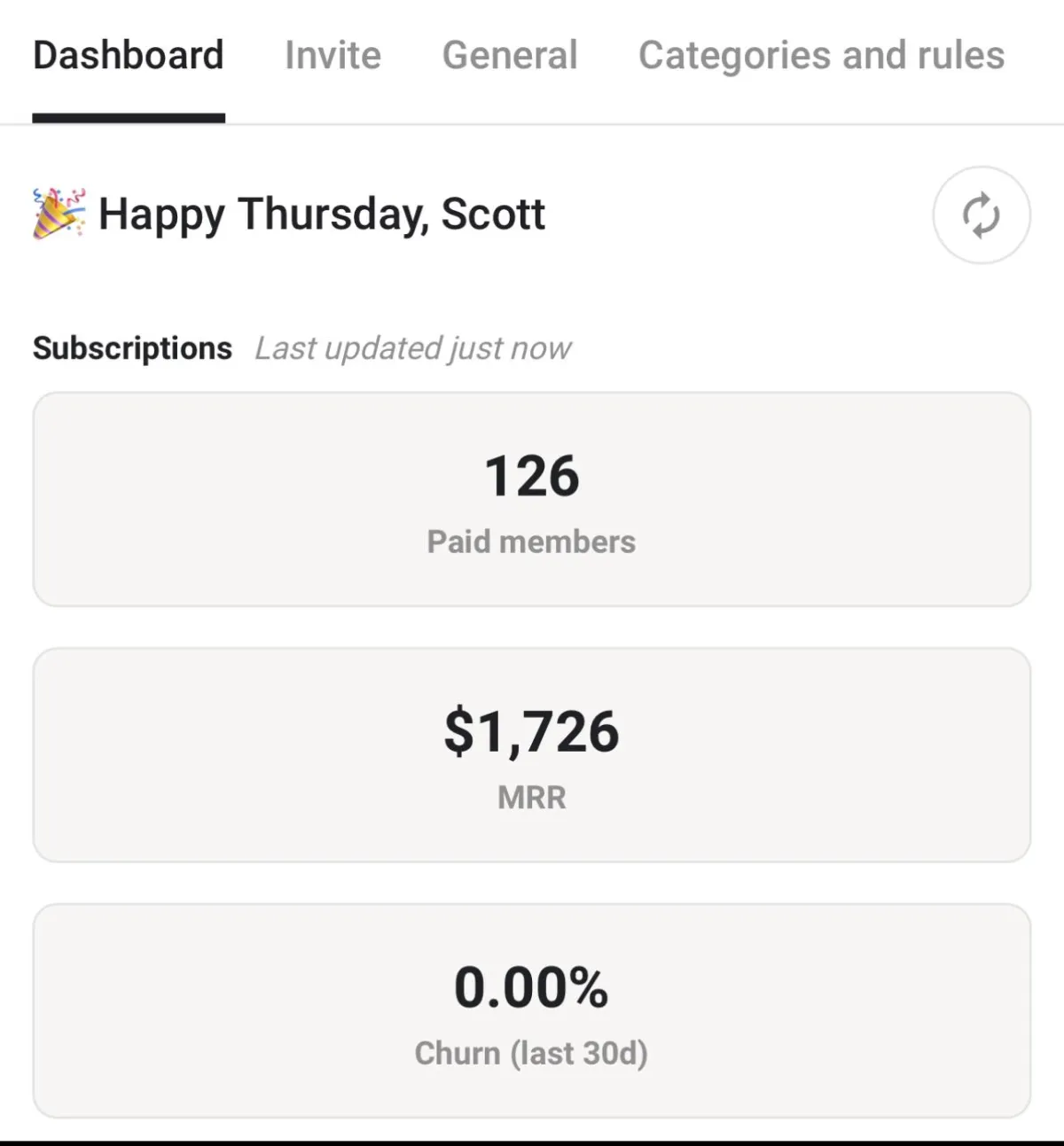Click the $1,726 revenue figure
This screenshot has width=1064, height=1146.
point(532,731)
